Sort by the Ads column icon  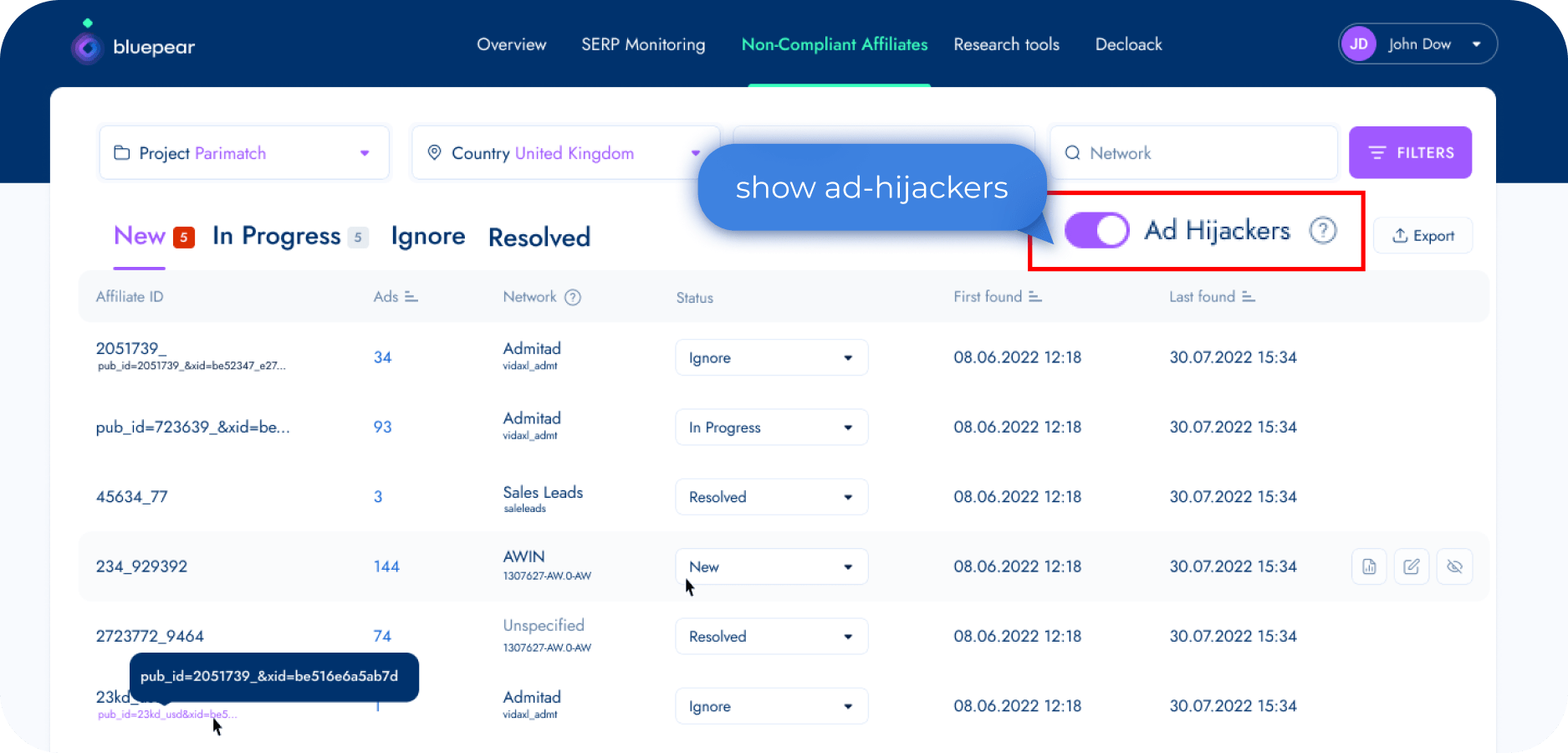[411, 297]
